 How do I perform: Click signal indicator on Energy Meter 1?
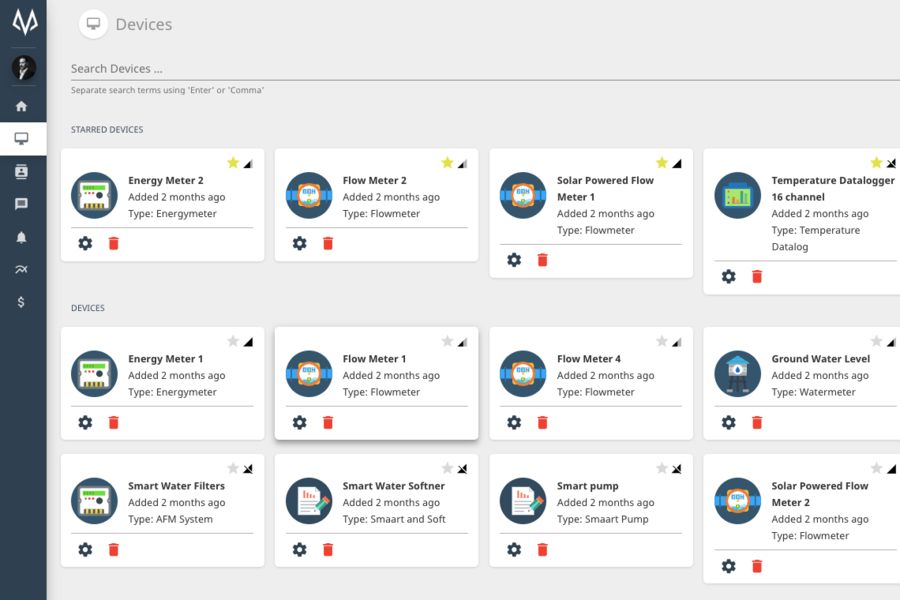click(248, 342)
